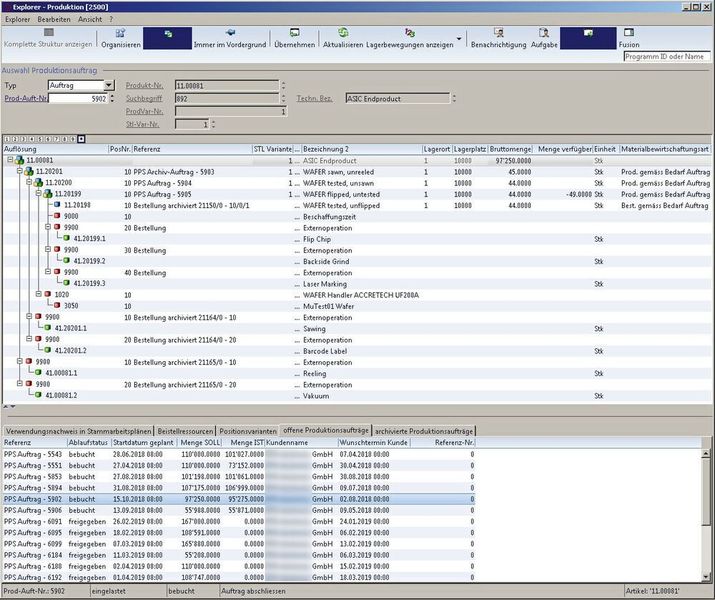Open the Explorer menu
The image size is (715, 600).
click(17, 20)
